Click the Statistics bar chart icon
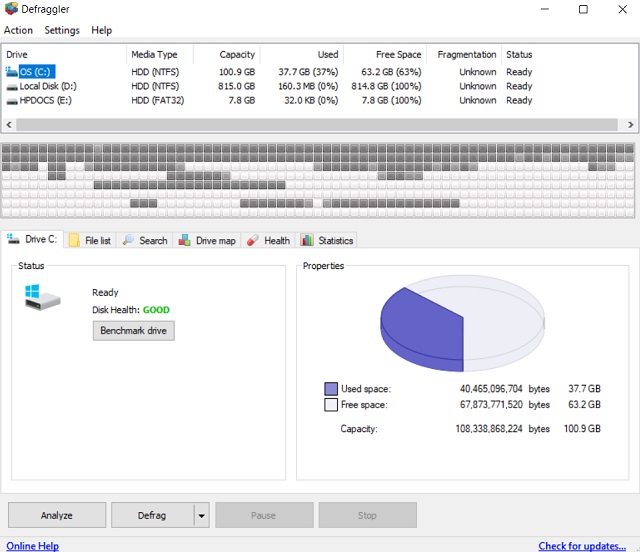The image size is (640, 552). pos(307,240)
